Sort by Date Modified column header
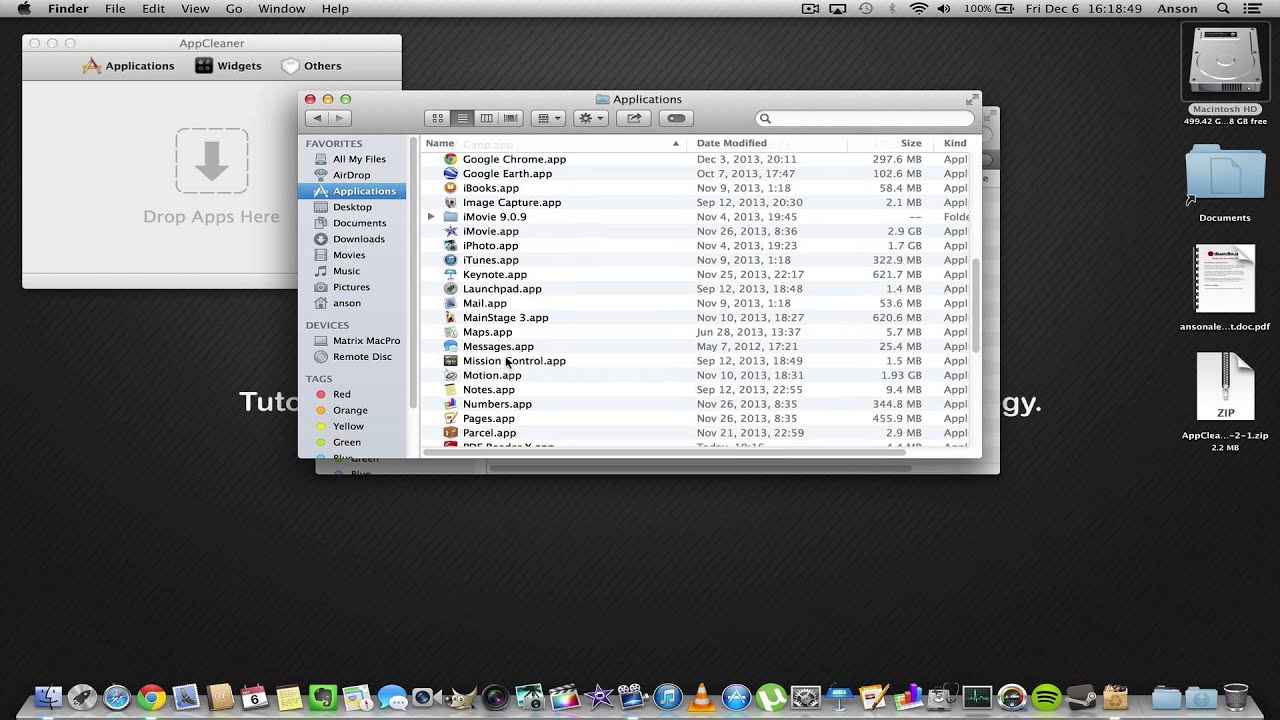1280x720 pixels. pos(767,143)
